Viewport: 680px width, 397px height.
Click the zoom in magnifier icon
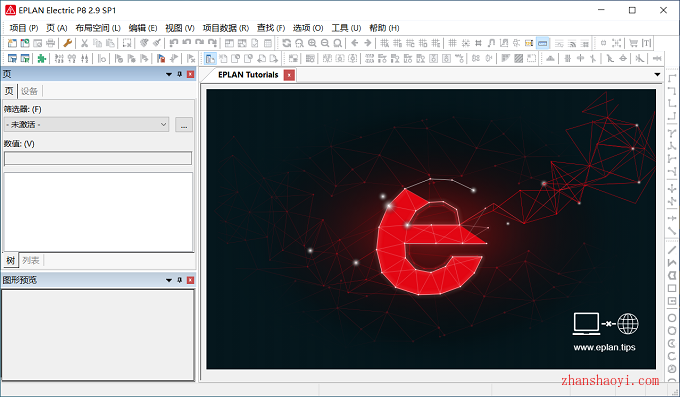(312, 43)
